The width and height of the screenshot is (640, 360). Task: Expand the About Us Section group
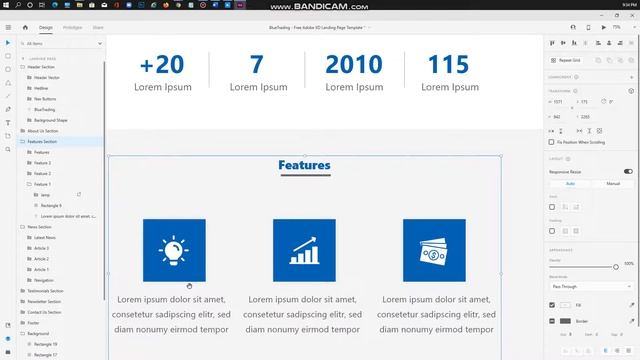tap(23, 131)
